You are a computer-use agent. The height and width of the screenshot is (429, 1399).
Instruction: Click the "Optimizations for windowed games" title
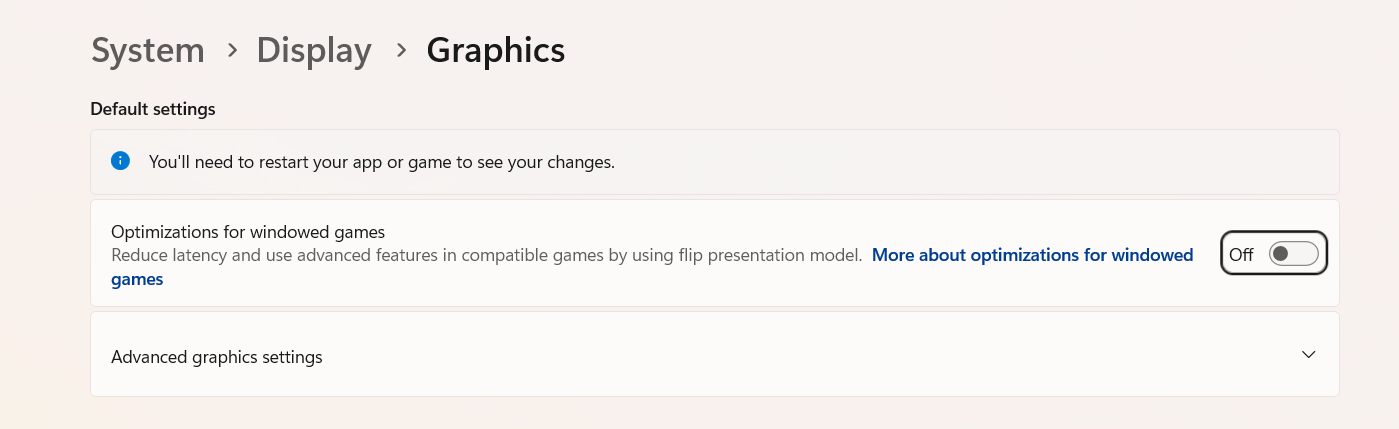coord(248,232)
